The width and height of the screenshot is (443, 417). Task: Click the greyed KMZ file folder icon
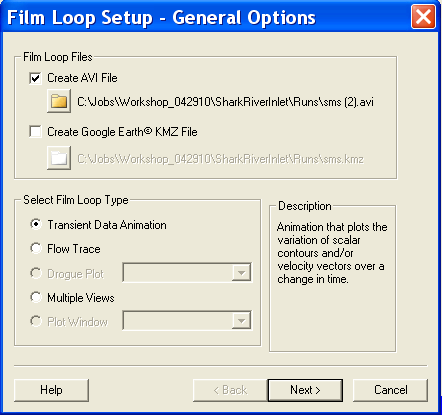click(x=59, y=158)
